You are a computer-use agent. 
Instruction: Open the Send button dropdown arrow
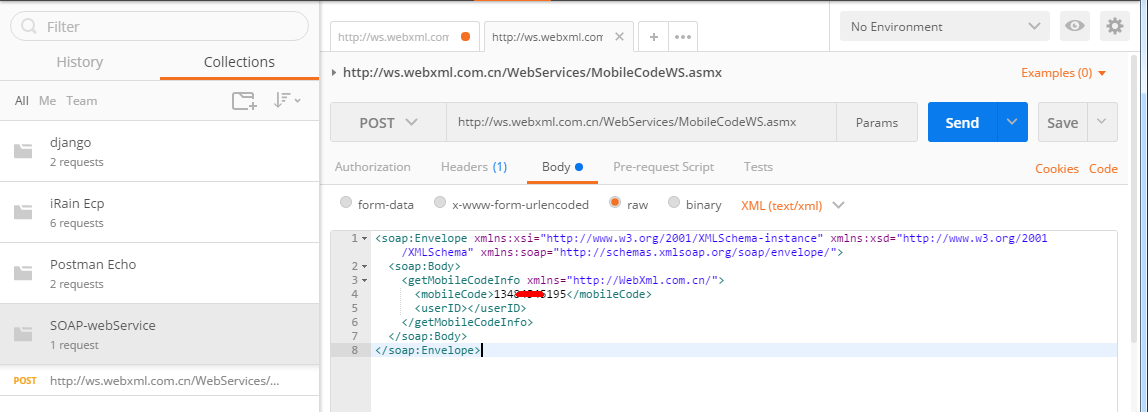(x=1013, y=121)
